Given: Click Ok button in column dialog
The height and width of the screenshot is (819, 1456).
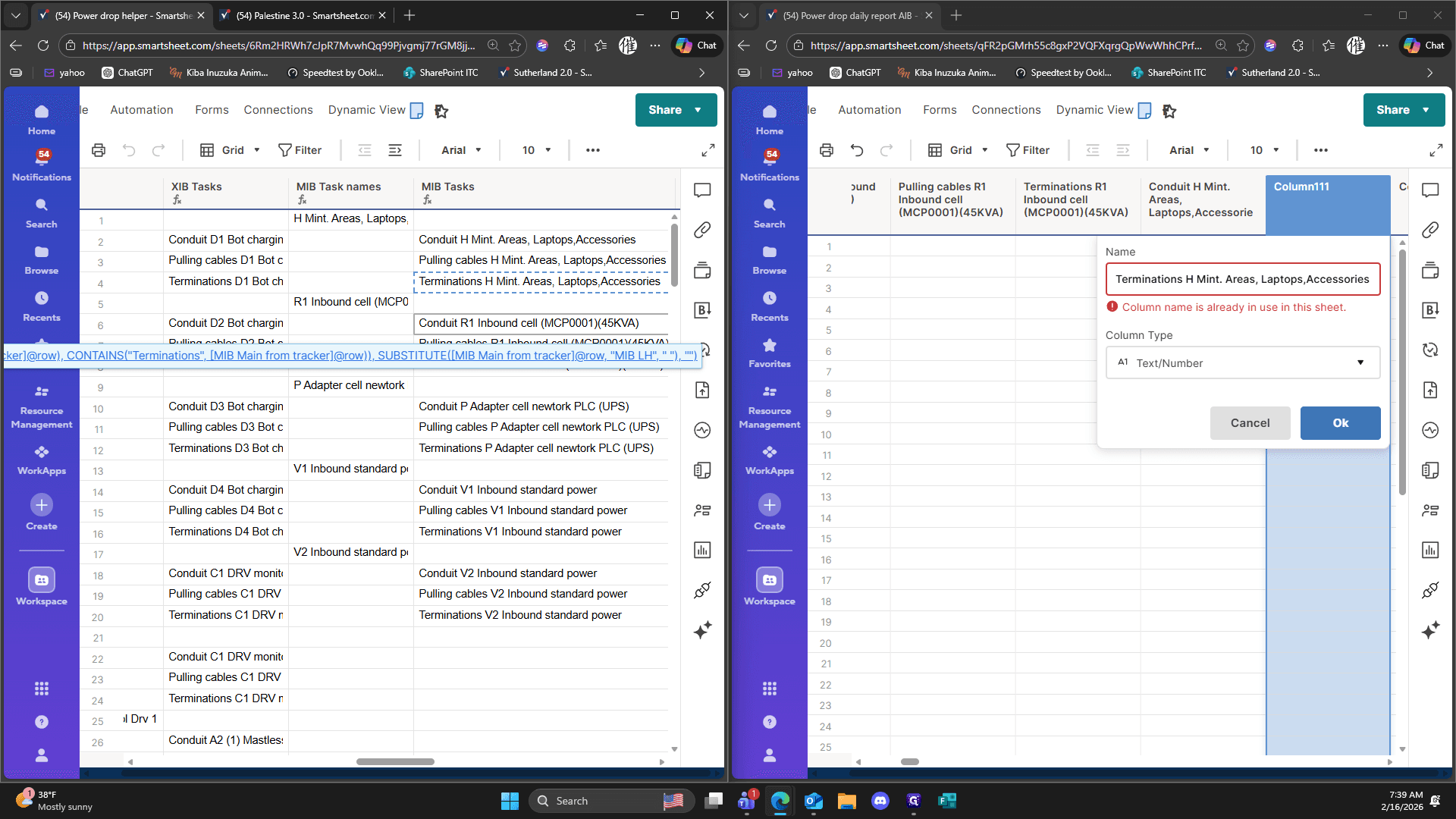Looking at the screenshot, I should pos(1340,423).
